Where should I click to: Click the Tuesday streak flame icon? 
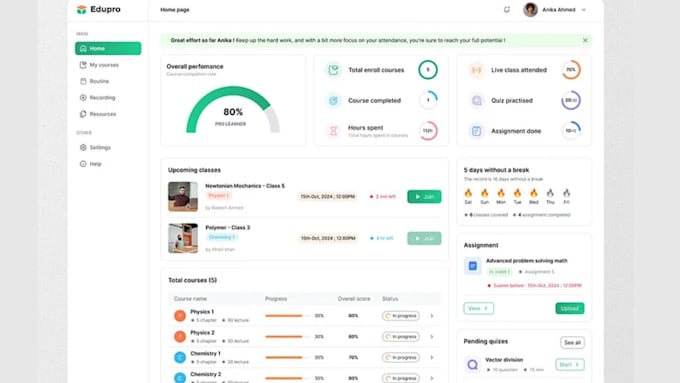517,193
